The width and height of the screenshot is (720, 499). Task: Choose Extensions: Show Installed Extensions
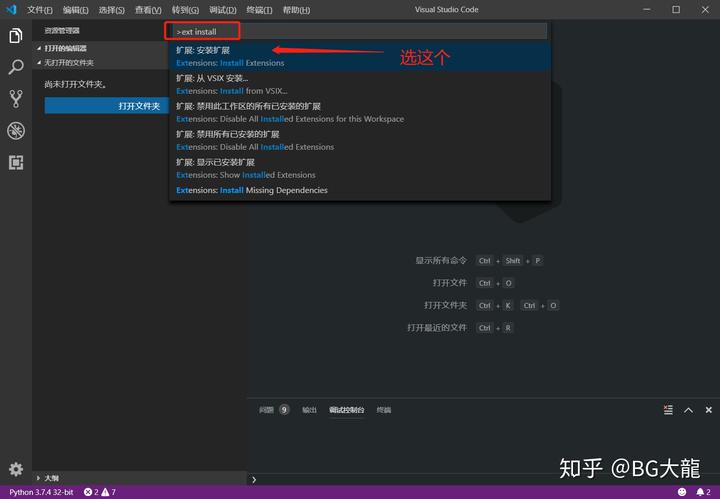[x=360, y=168]
